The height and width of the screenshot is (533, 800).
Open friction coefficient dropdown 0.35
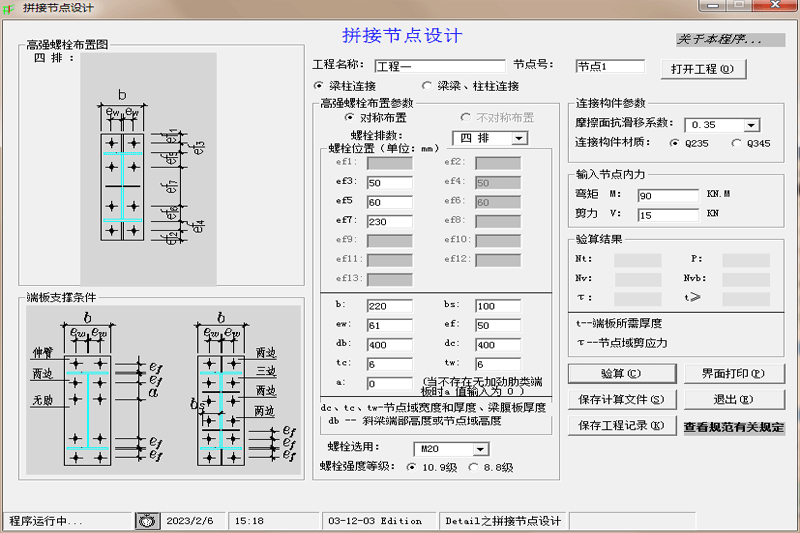click(751, 125)
